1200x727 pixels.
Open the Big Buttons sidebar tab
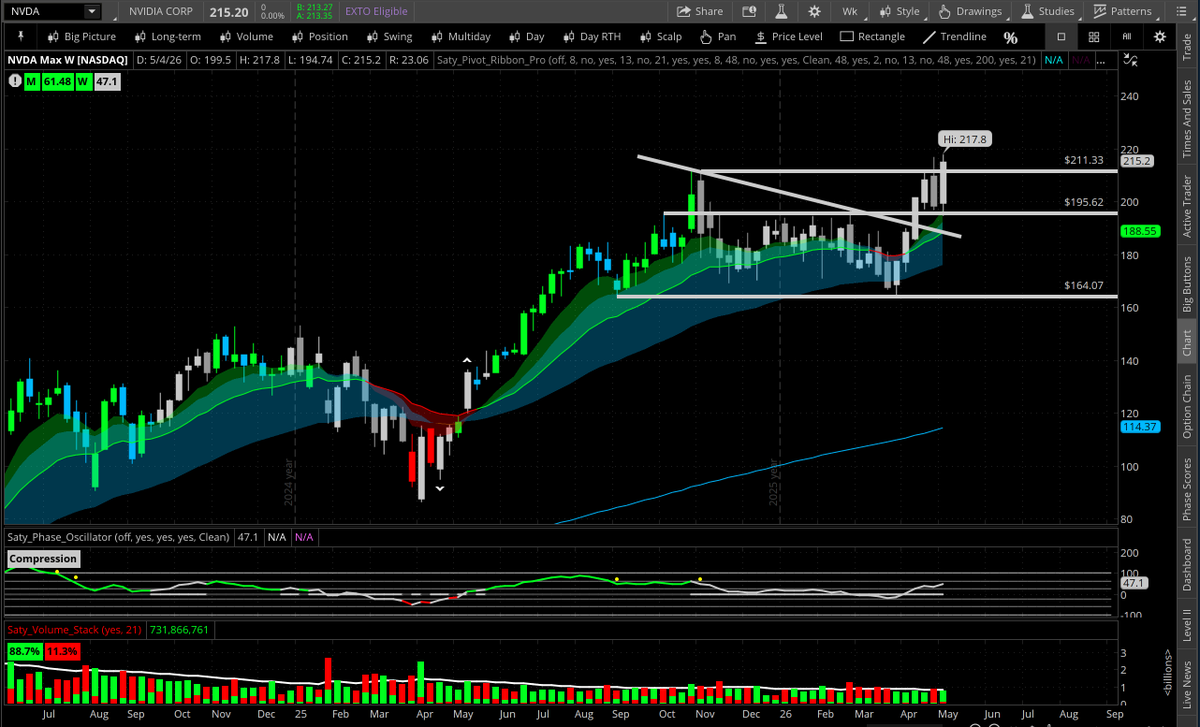click(x=1188, y=285)
